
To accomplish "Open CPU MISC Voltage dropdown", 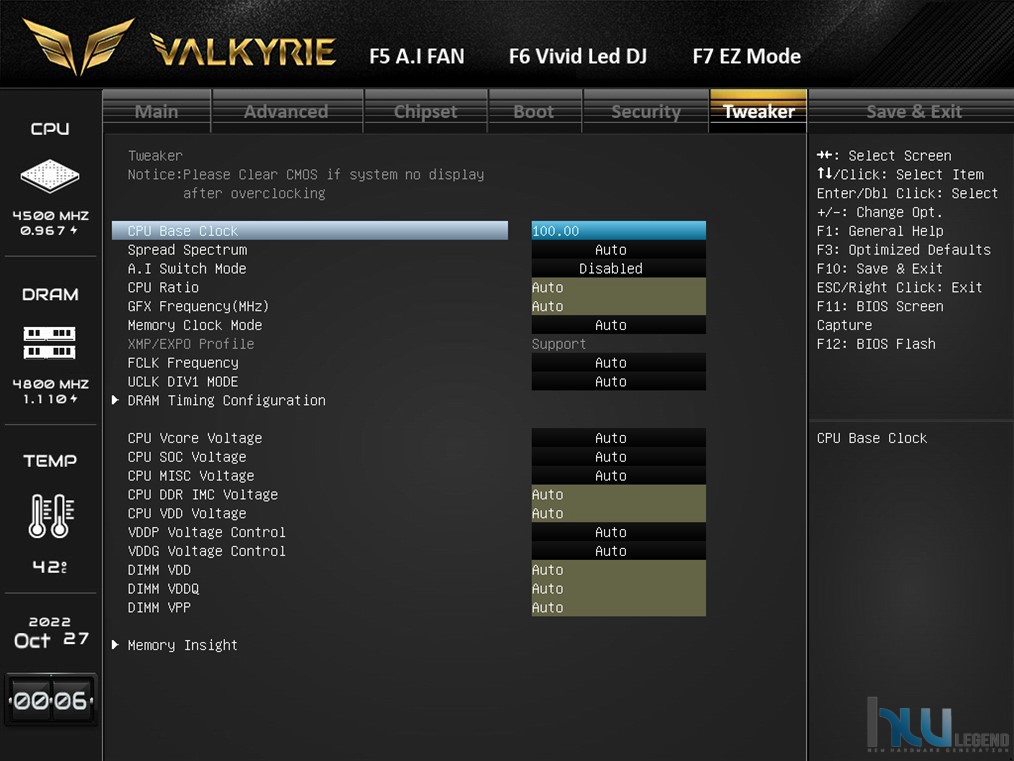I will coord(618,475).
